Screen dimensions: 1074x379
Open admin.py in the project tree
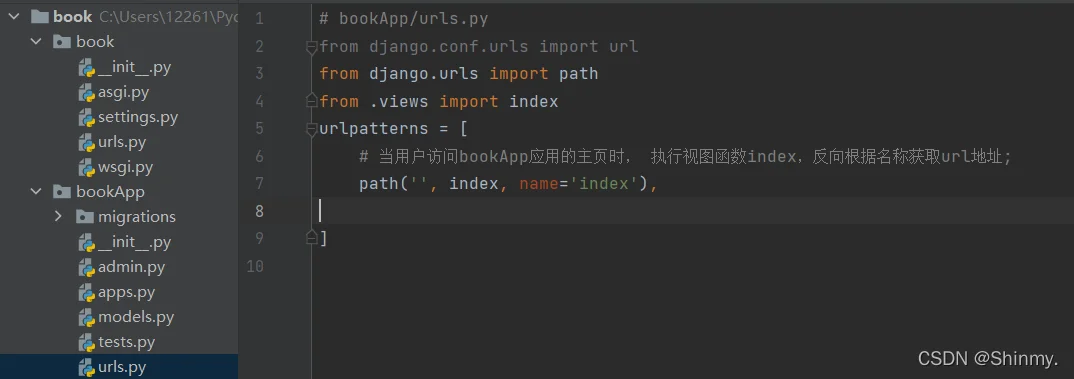pyautogui.click(x=132, y=267)
